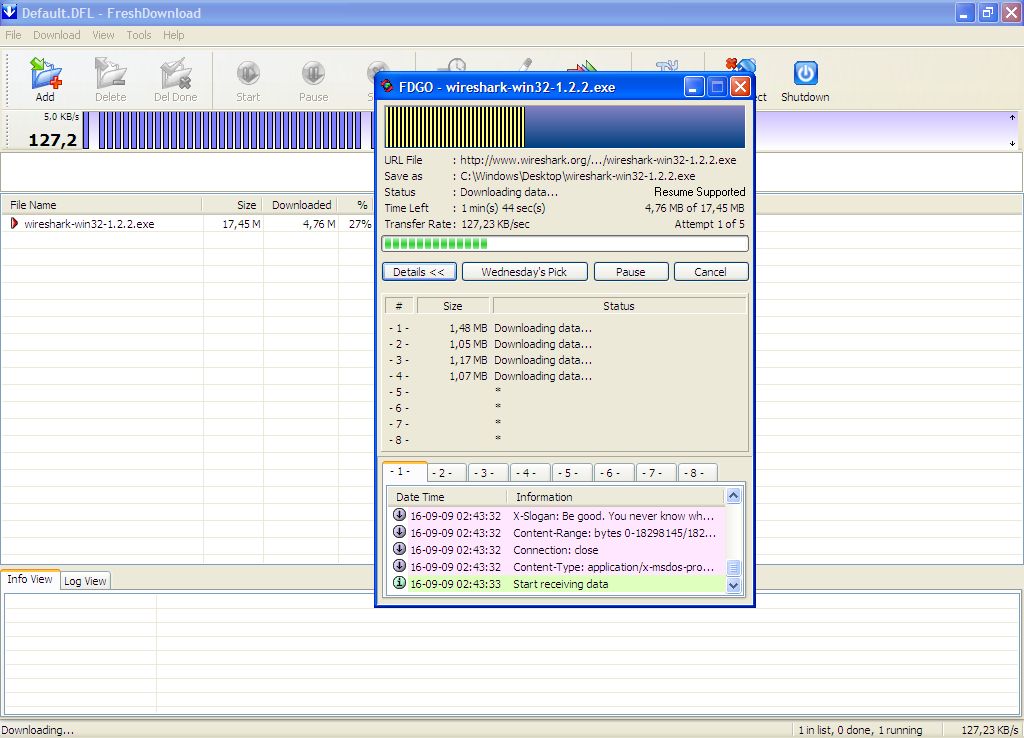Click the download icon of Connection: close entry
This screenshot has height=738, width=1024.
click(x=399, y=549)
